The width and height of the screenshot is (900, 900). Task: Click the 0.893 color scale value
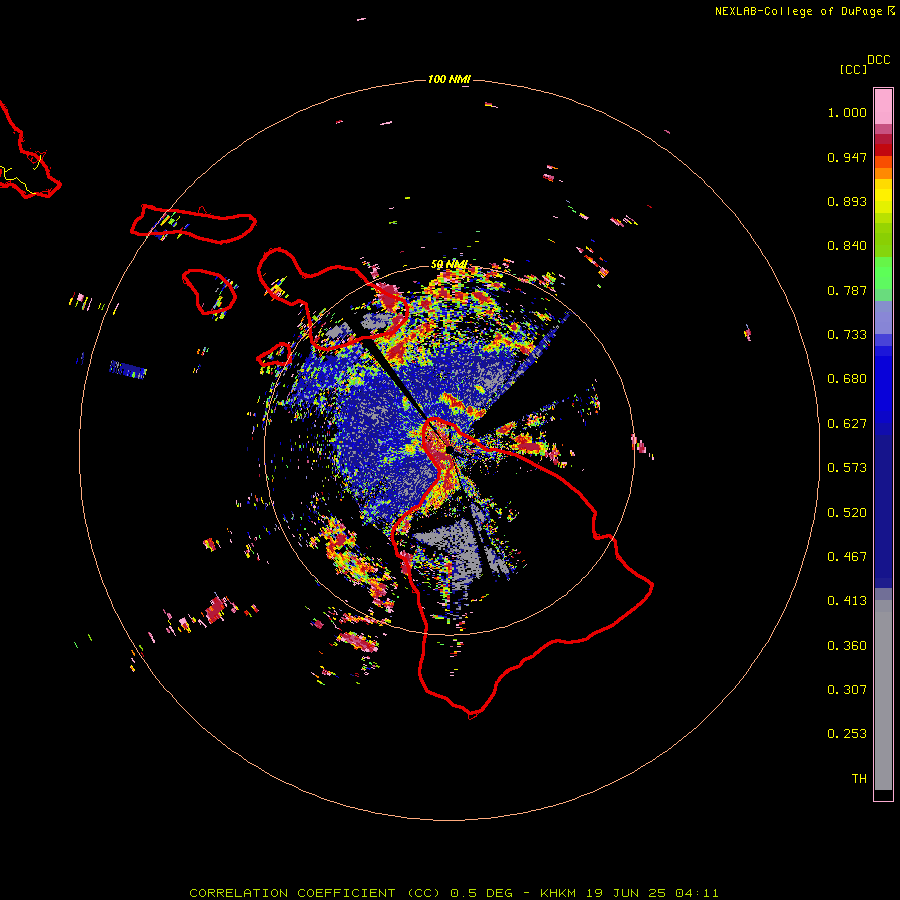(x=847, y=201)
